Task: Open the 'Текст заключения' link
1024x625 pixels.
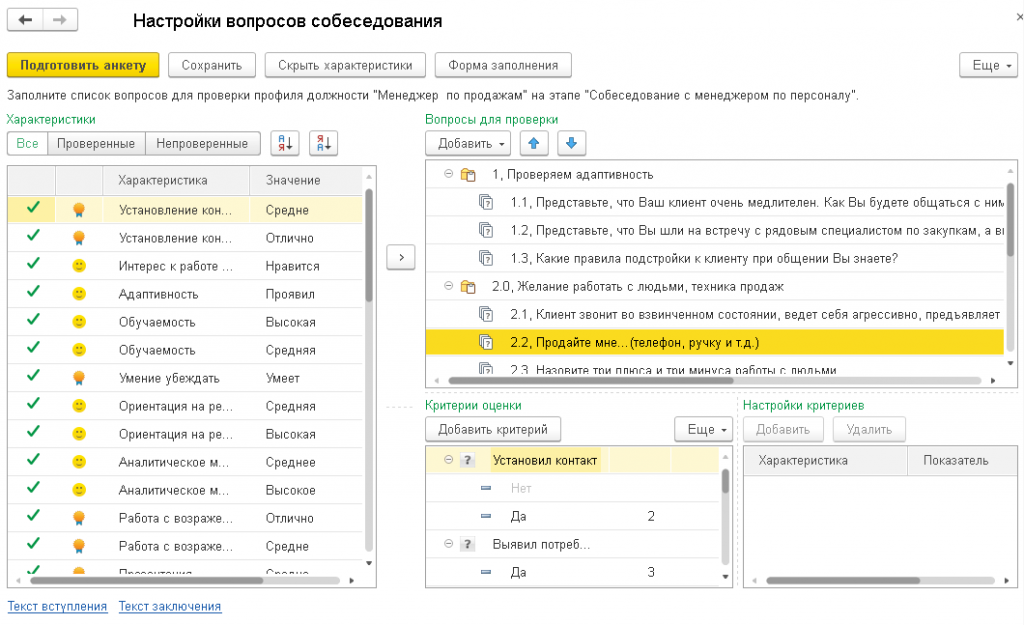Action: 170,606
